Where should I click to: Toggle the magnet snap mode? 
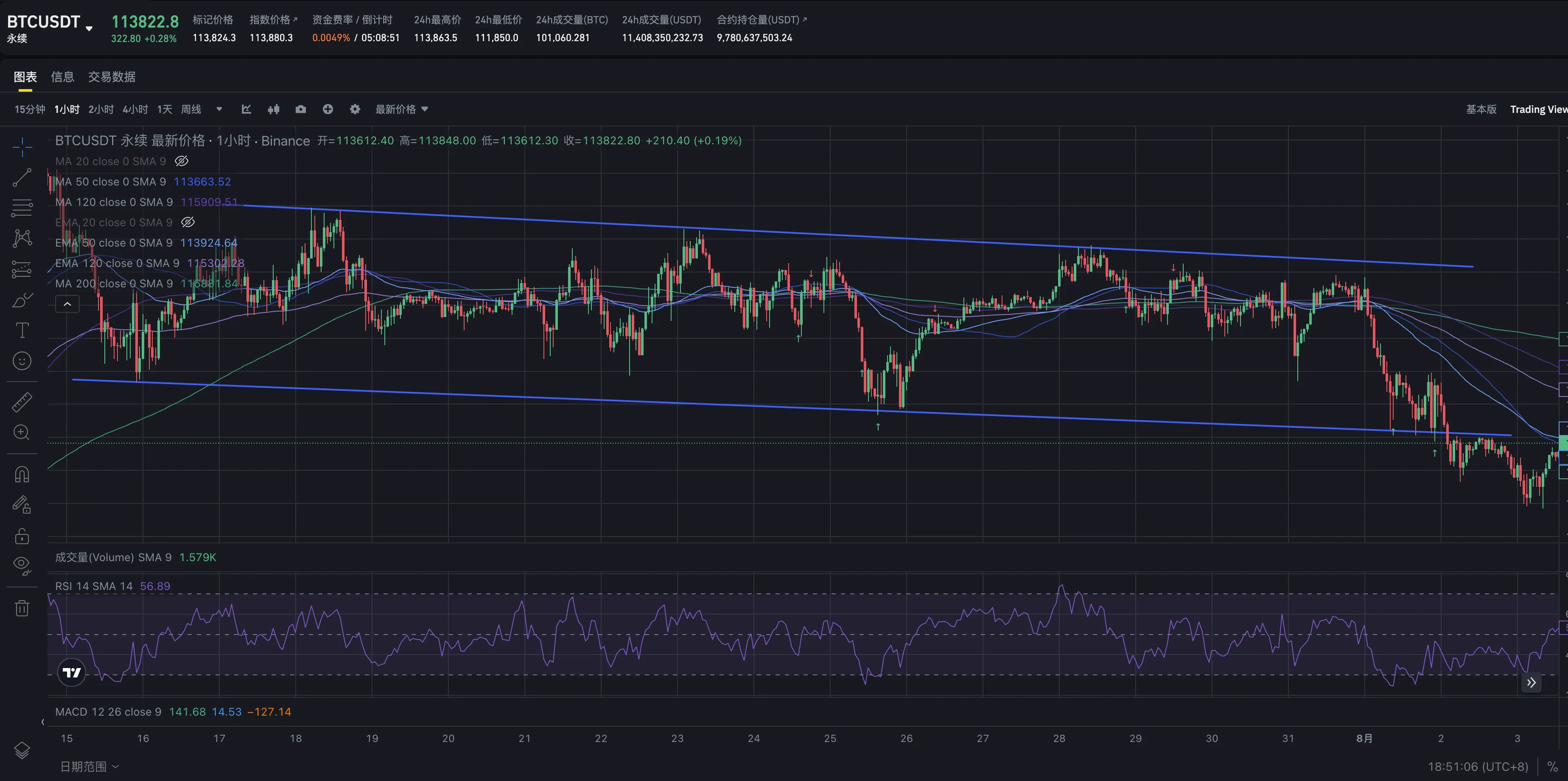click(22, 474)
